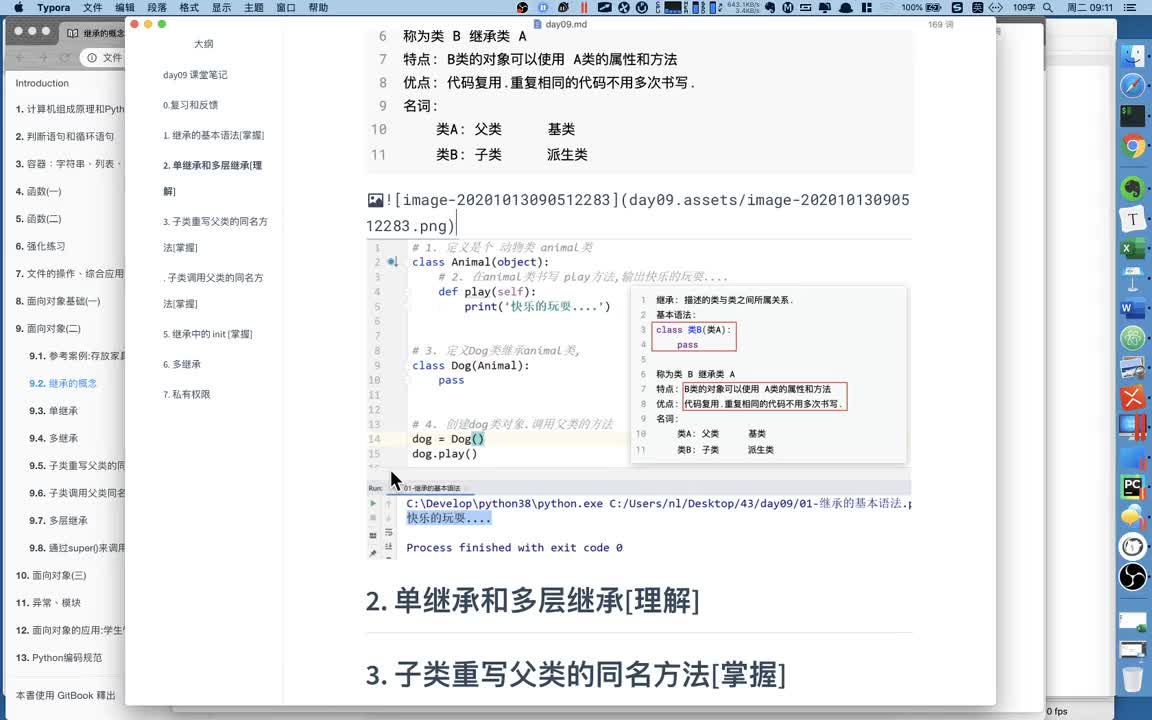The width and height of the screenshot is (1152, 720).
Task: Click the embedded PyCharm screenshot image
Action: (638, 400)
